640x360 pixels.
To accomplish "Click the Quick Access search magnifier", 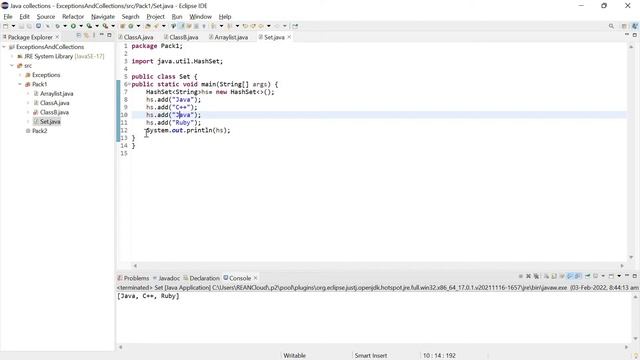I will pos(611,26).
